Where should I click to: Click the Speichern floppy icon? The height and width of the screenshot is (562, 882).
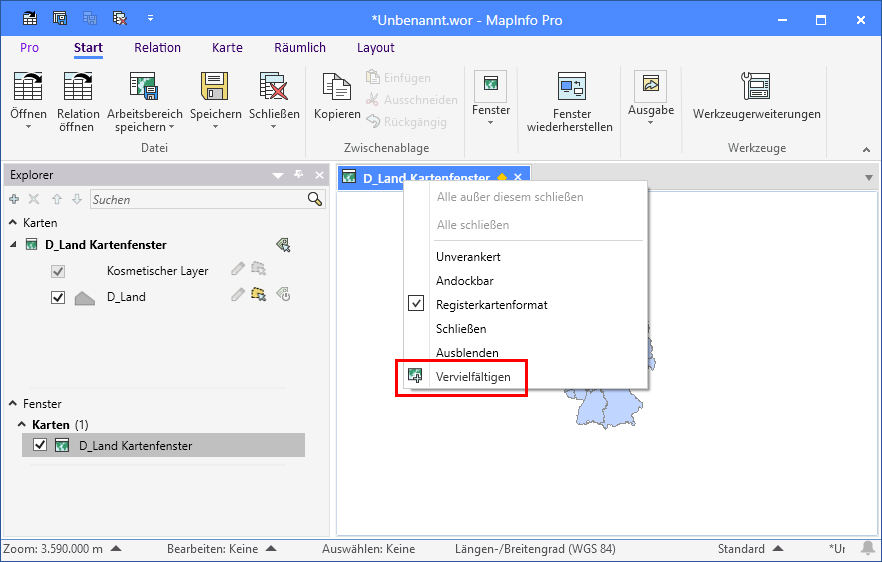pos(215,86)
